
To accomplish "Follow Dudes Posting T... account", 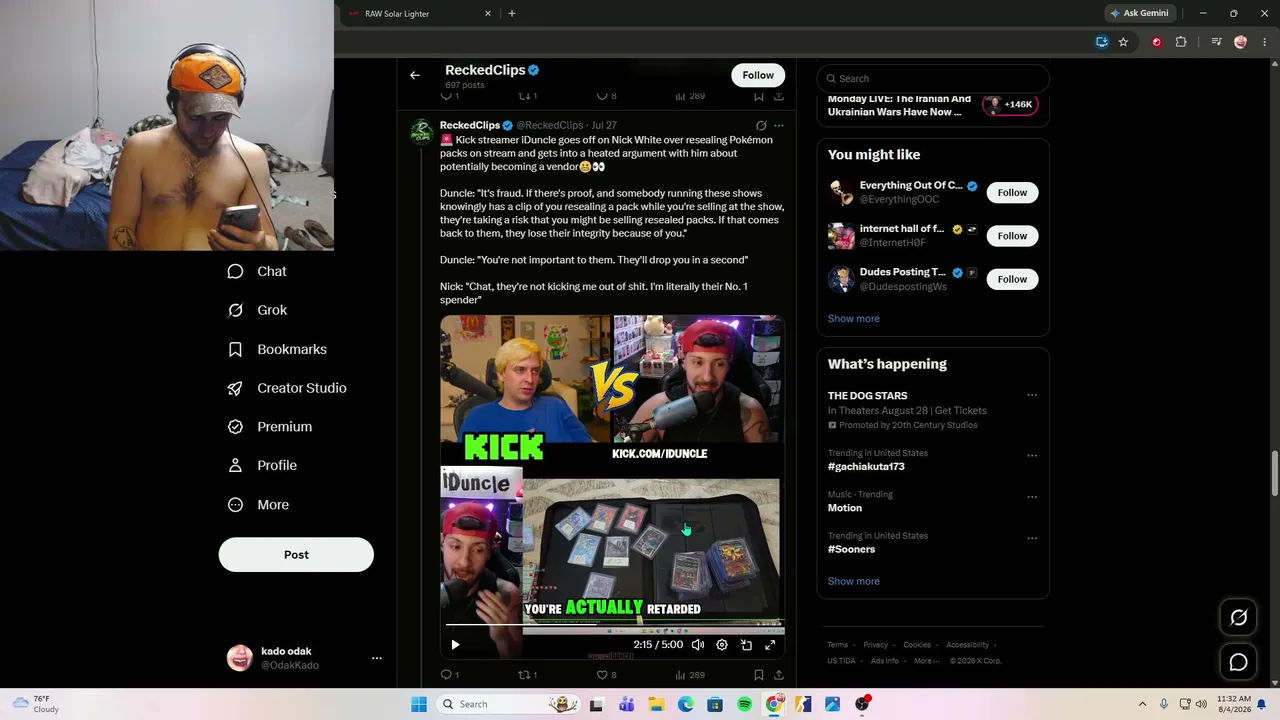I will point(1012,279).
